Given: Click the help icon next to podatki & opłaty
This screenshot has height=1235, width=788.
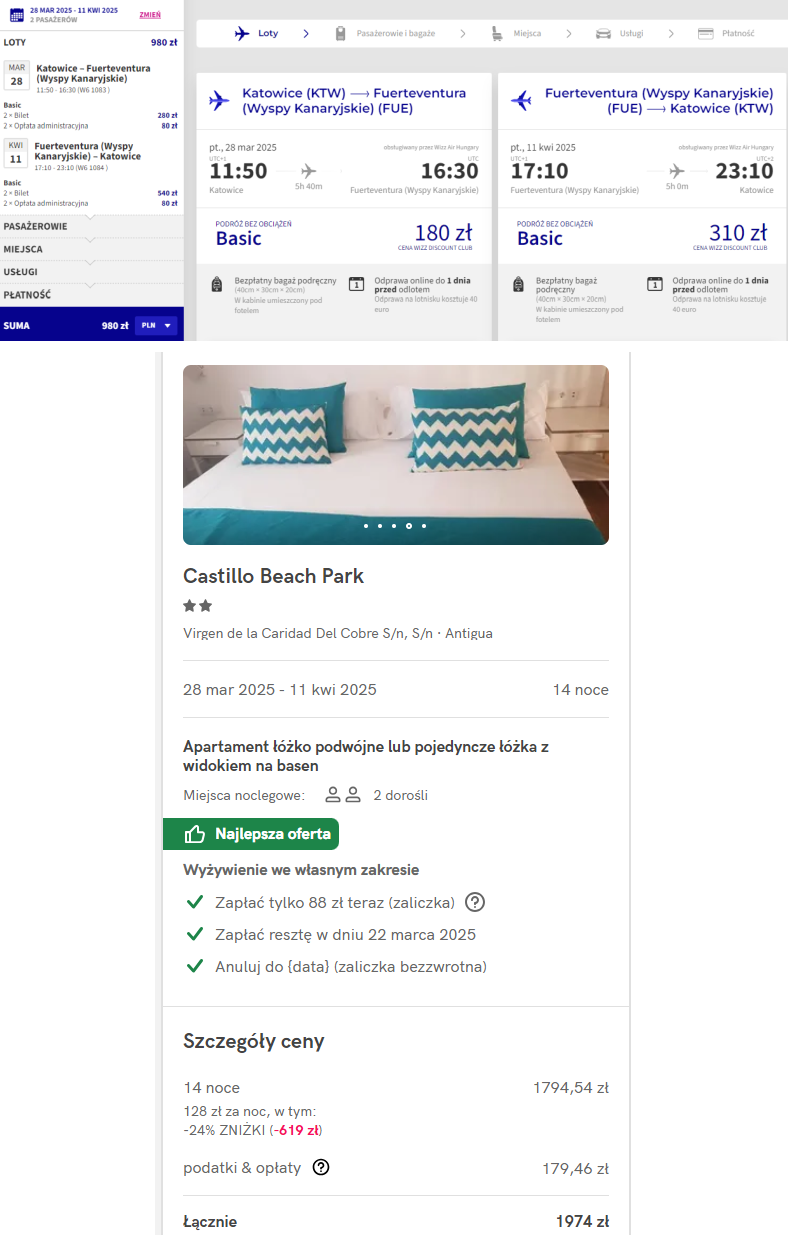Looking at the screenshot, I should [x=321, y=1167].
